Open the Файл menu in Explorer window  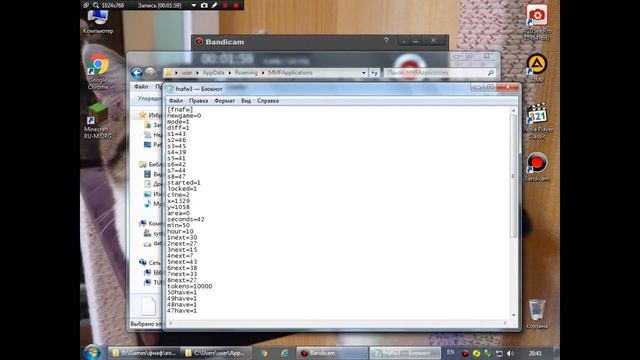tap(141, 87)
